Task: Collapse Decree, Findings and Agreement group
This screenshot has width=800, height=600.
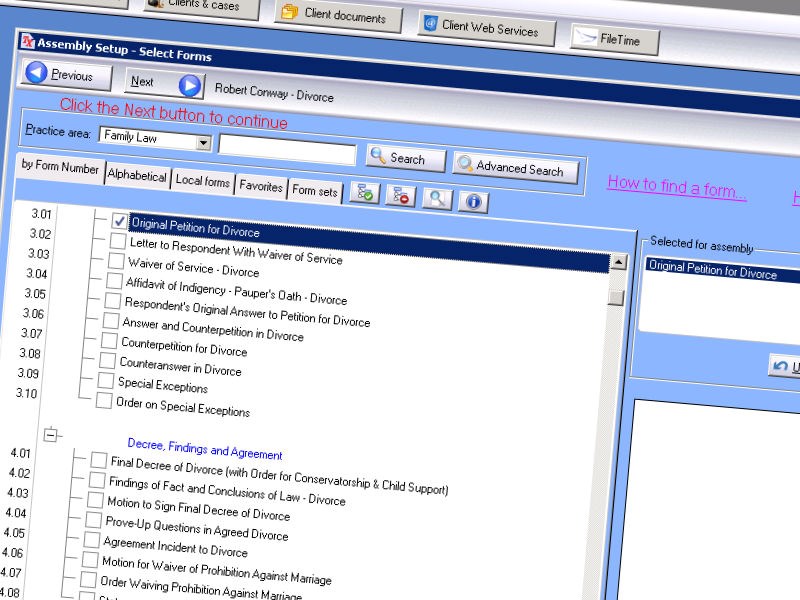Action: [x=51, y=435]
